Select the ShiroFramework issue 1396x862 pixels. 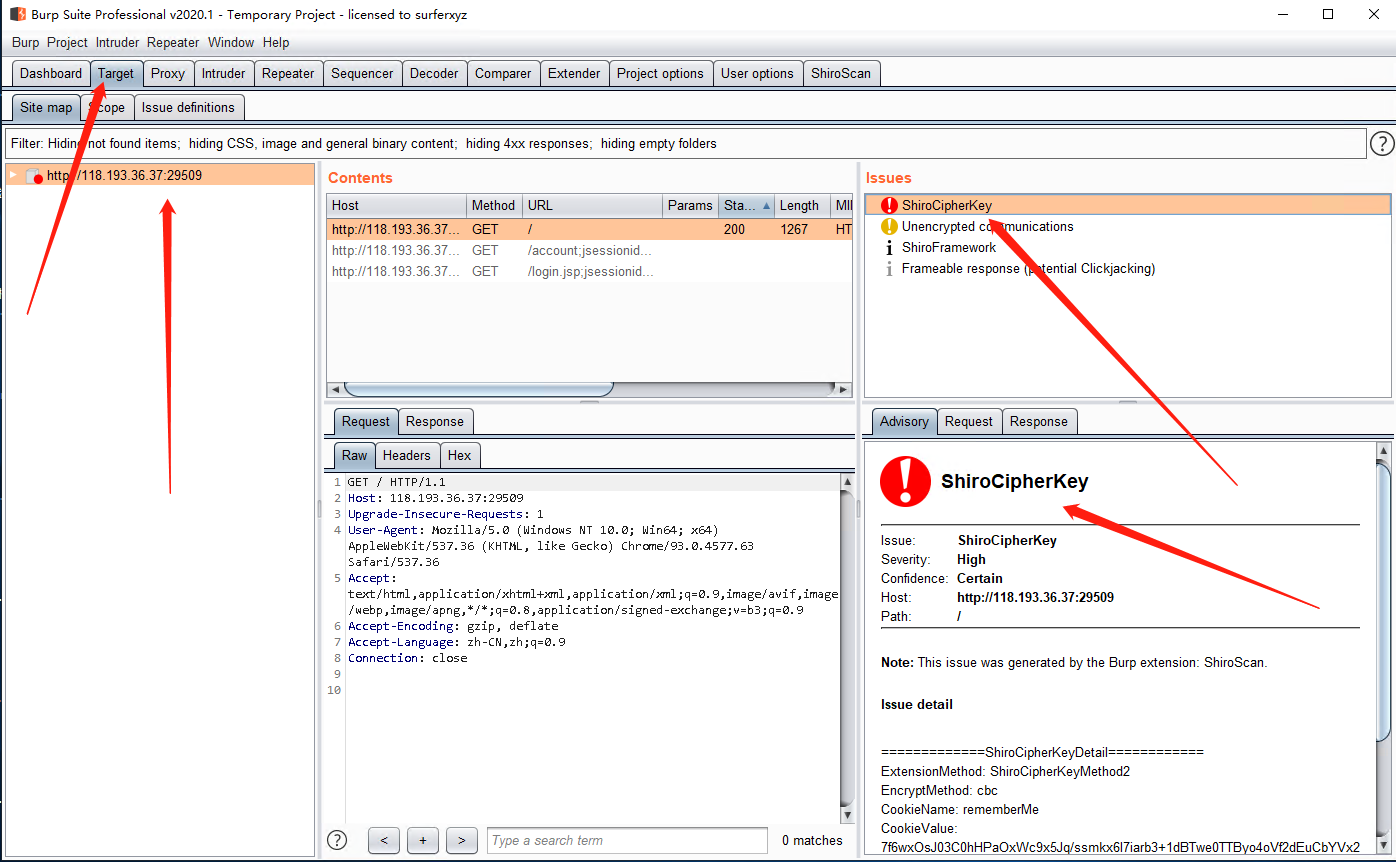pos(1128,247)
